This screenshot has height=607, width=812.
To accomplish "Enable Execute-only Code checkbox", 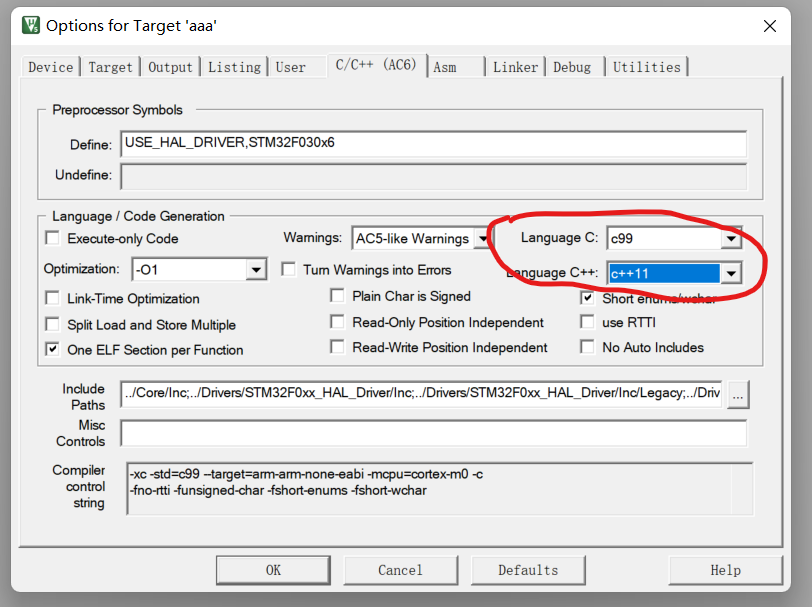I will coord(52,238).
